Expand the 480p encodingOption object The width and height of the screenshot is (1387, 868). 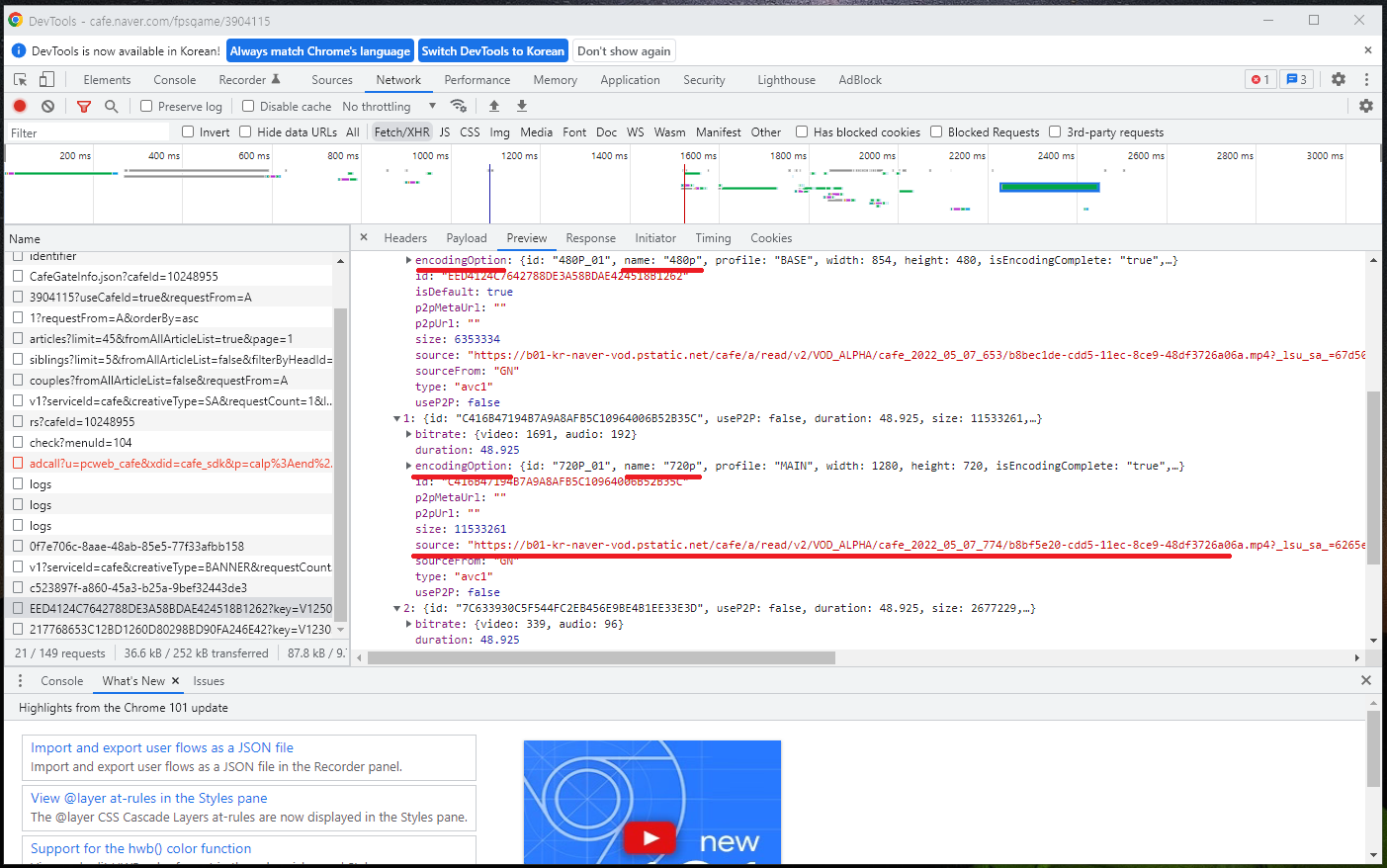pyautogui.click(x=408, y=260)
